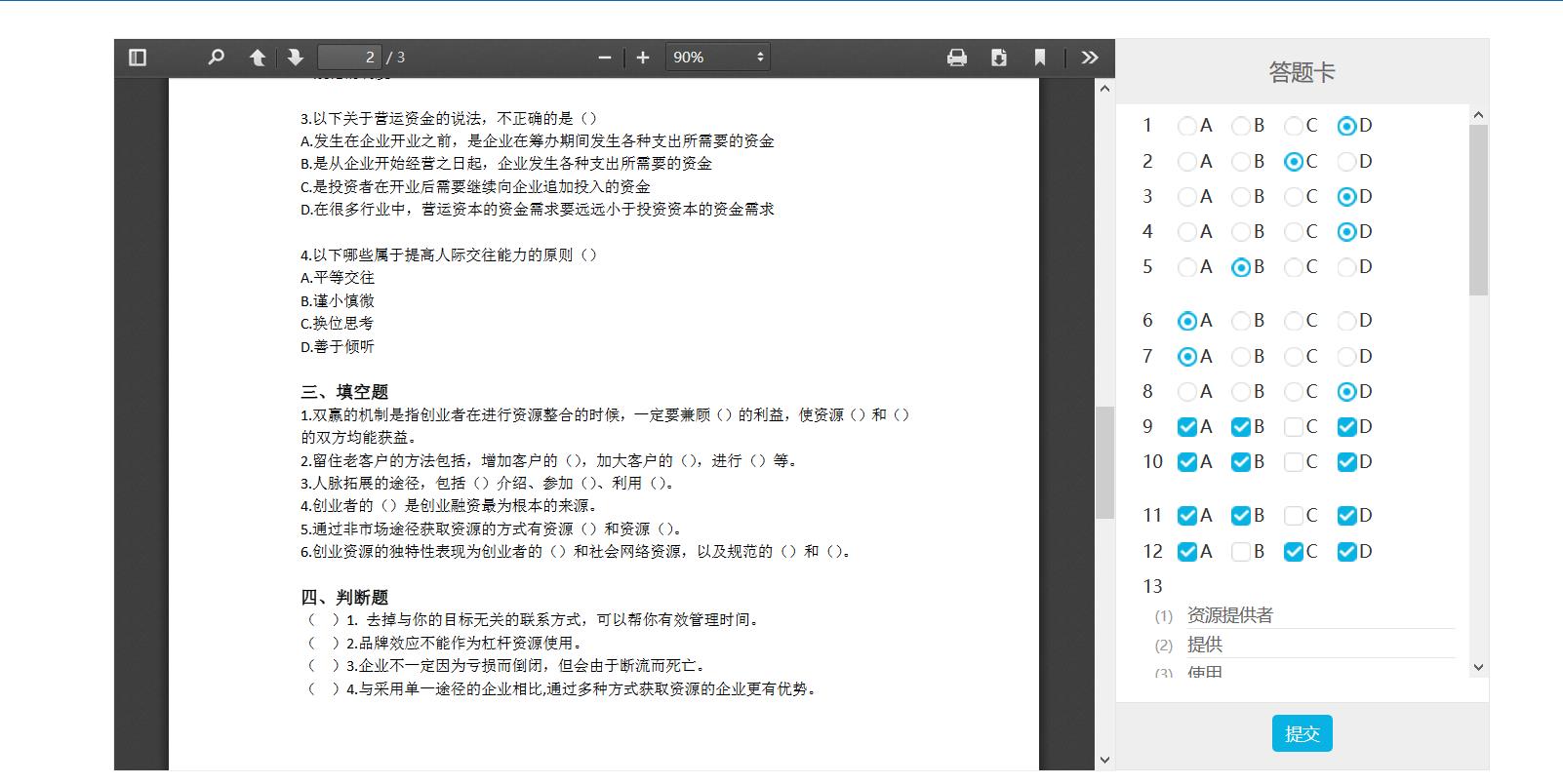Click fill-in question 4.创业者的 line
Viewport: 1563px width, 784px height.
(449, 506)
